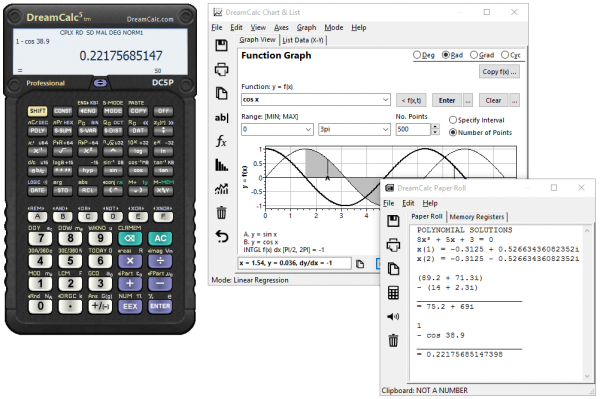Click the copy pages icon in Chart & List sidebar
Viewport: 600px width, 399px height.
221,93
